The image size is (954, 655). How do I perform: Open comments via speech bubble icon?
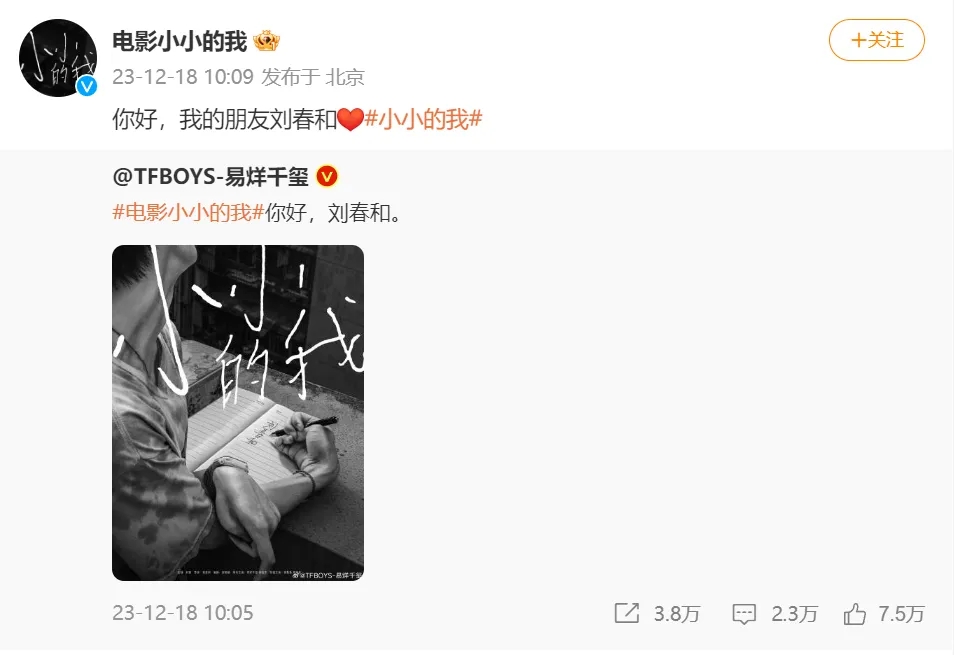[x=743, y=614]
